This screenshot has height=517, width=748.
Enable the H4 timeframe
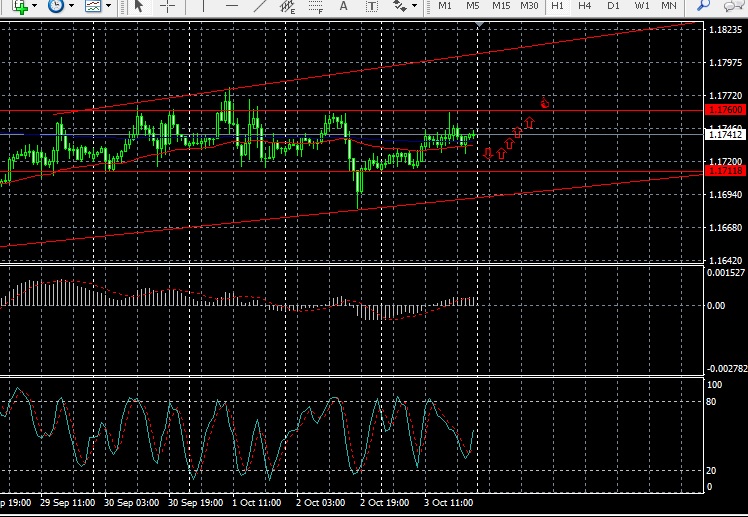click(x=585, y=6)
